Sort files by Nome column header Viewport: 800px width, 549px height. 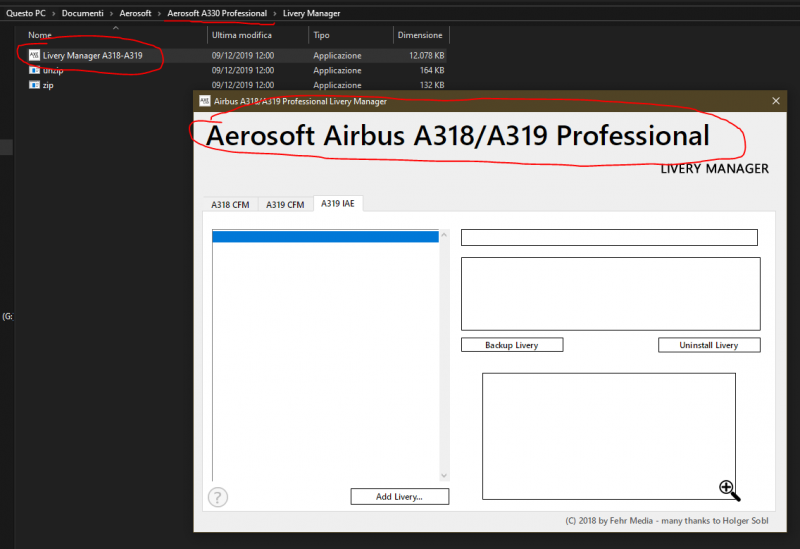[40, 35]
